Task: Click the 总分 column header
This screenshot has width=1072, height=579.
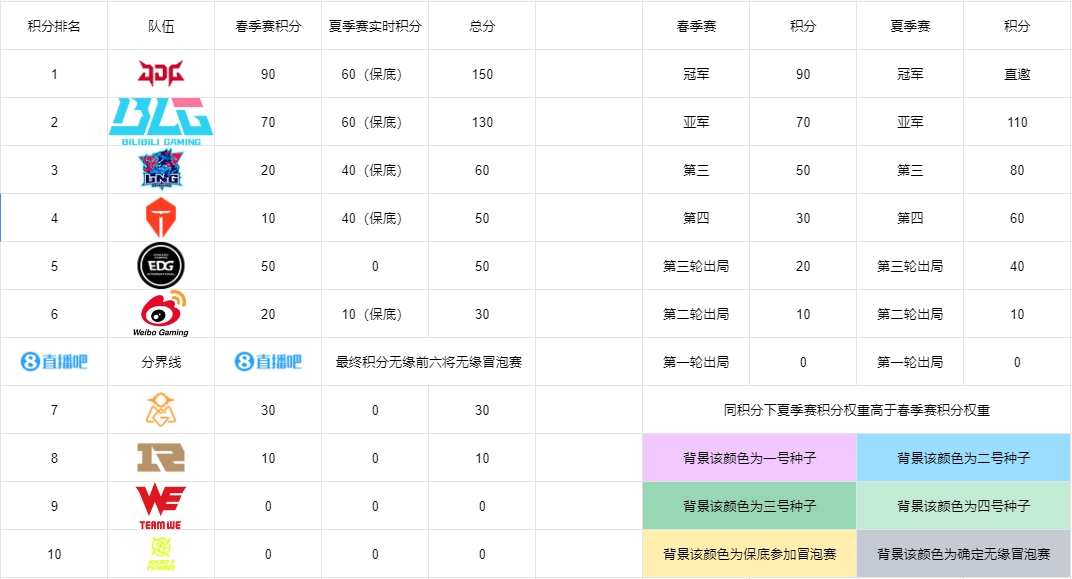Action: pyautogui.click(x=482, y=26)
